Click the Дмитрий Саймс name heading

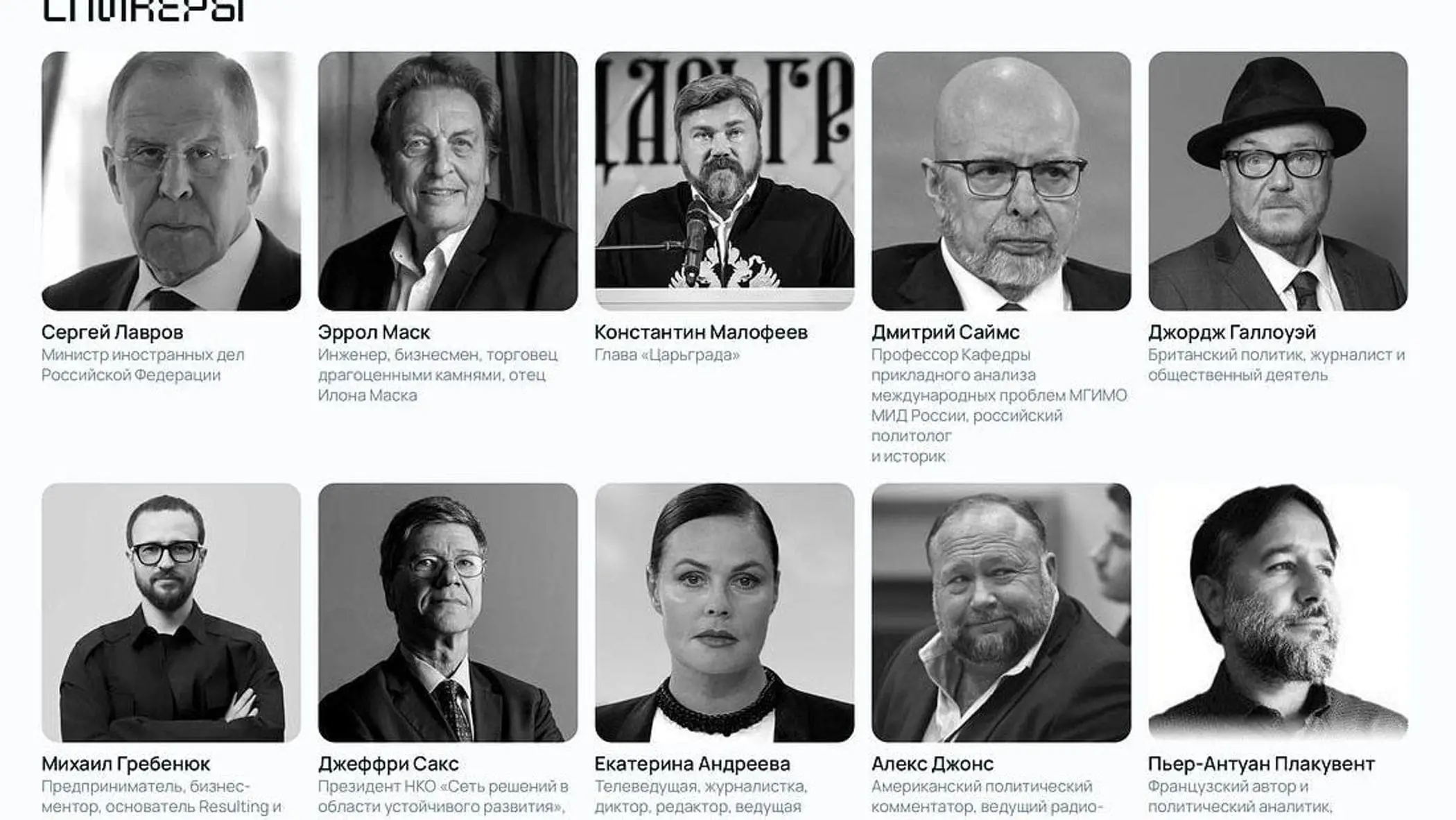pyautogui.click(x=946, y=332)
